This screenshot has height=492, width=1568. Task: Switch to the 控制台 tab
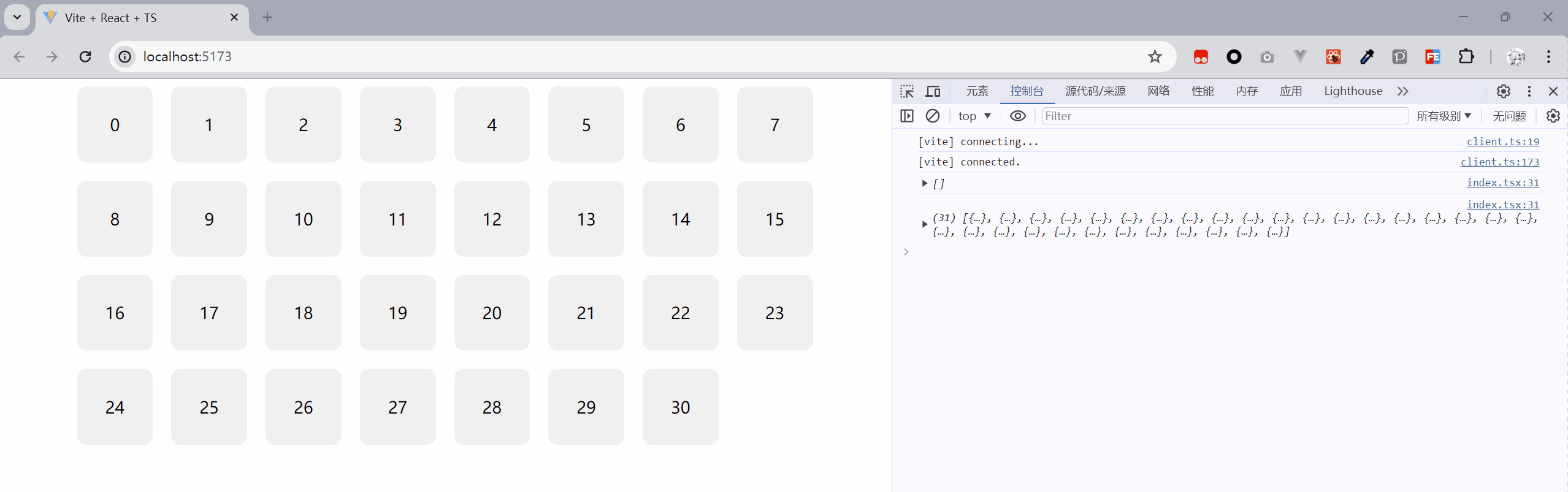(1027, 91)
